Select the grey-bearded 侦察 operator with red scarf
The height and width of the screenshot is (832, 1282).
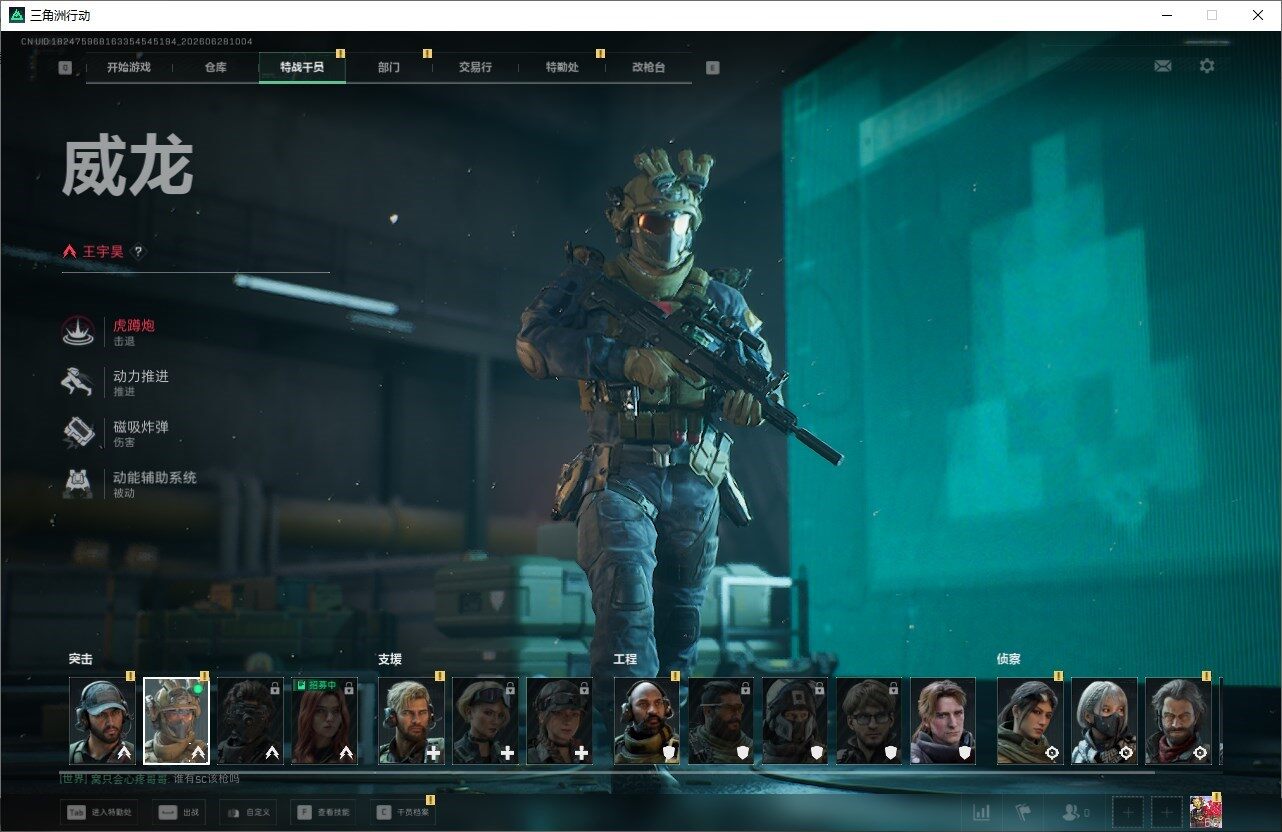coord(1178,721)
